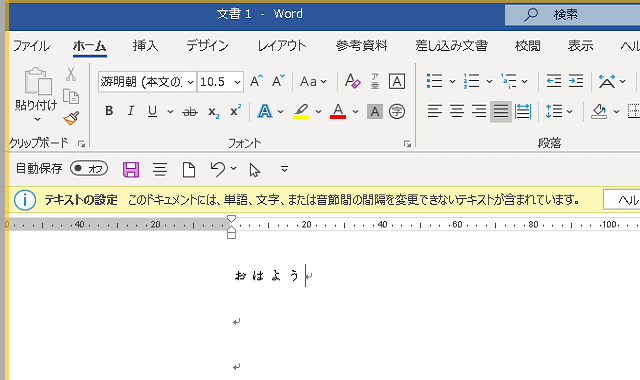Switch to 差し込み文書 (Mailings) tab
Viewport: 640px width, 380px height.
(x=451, y=46)
